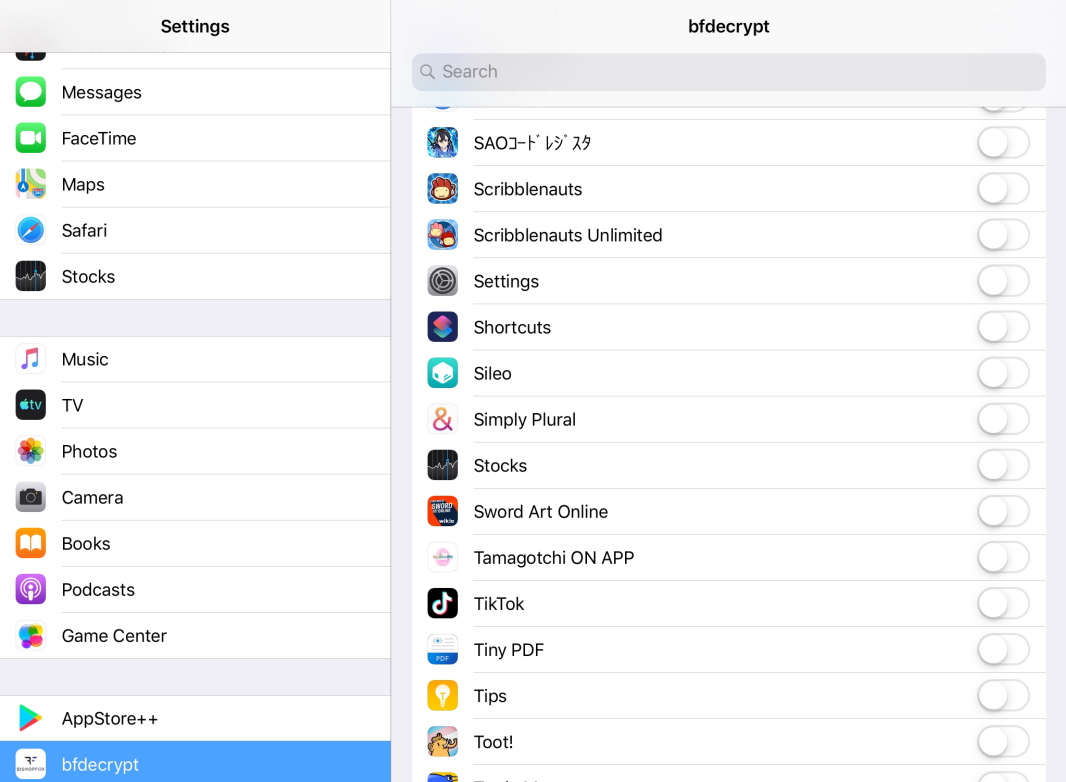Open Safari settings in sidebar
Screen dimensions: 1066x782
[x=84, y=230]
